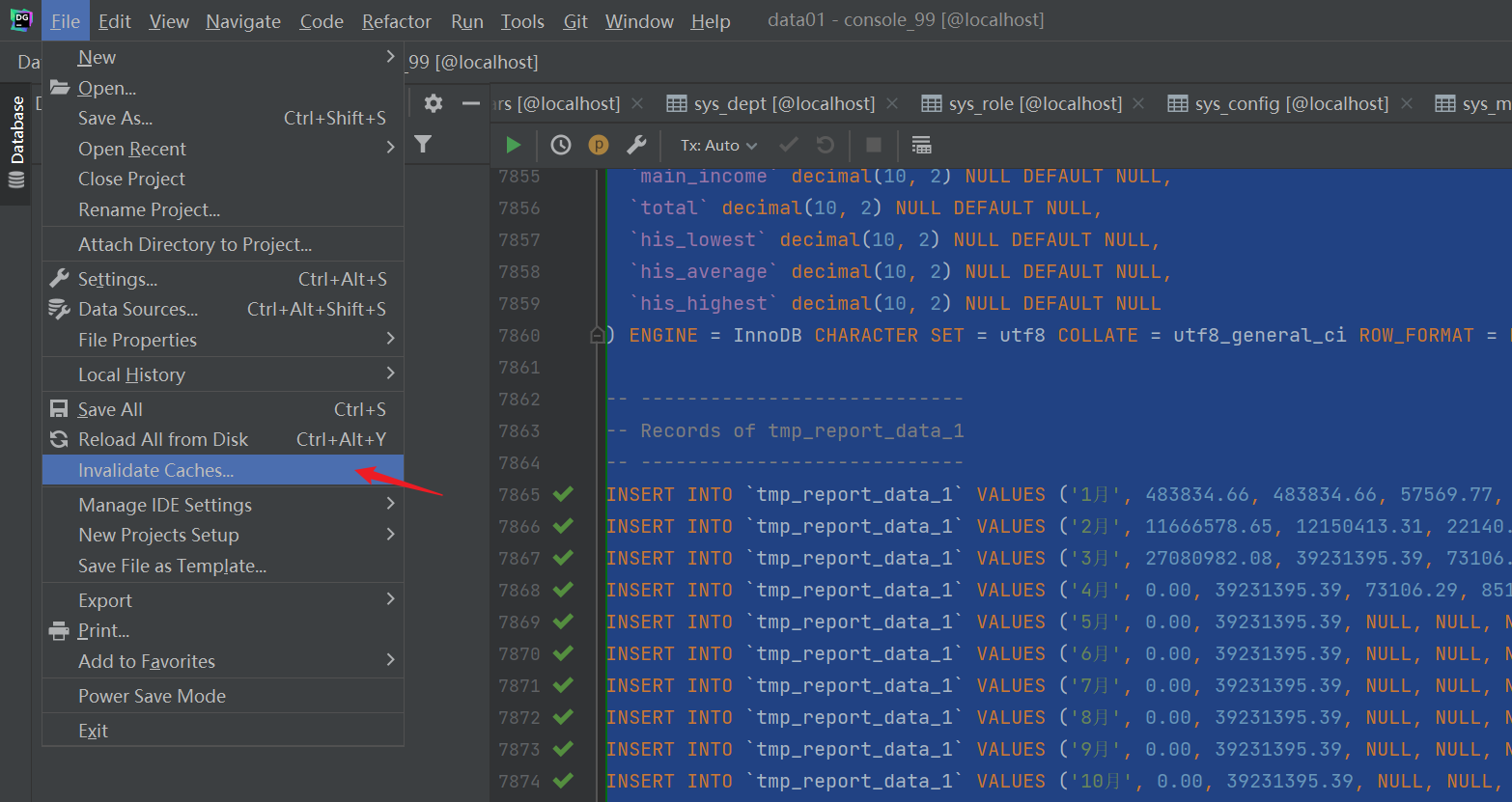The height and width of the screenshot is (802, 1512).
Task: Click the orange 'p' profiler icon
Action: [599, 145]
